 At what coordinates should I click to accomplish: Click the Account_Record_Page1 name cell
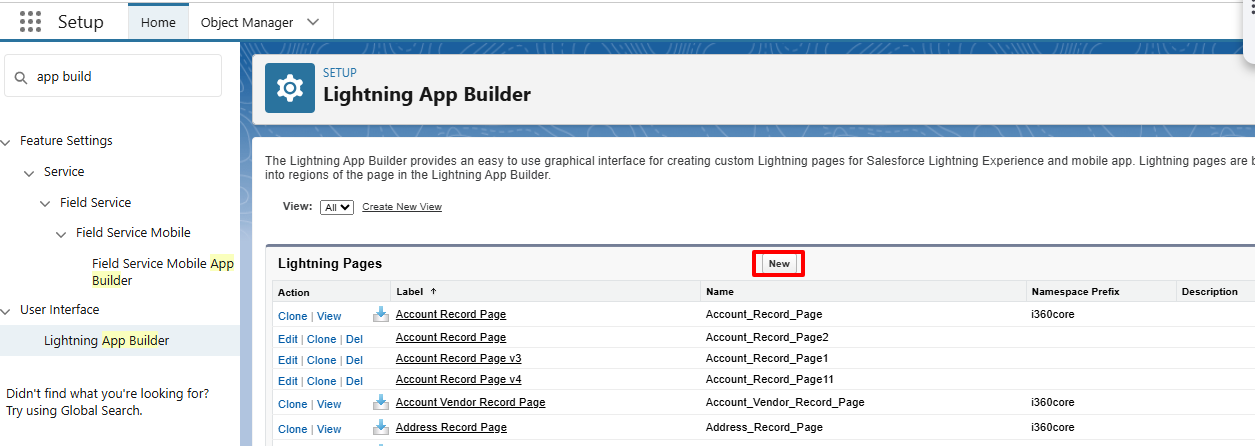[x=767, y=358]
